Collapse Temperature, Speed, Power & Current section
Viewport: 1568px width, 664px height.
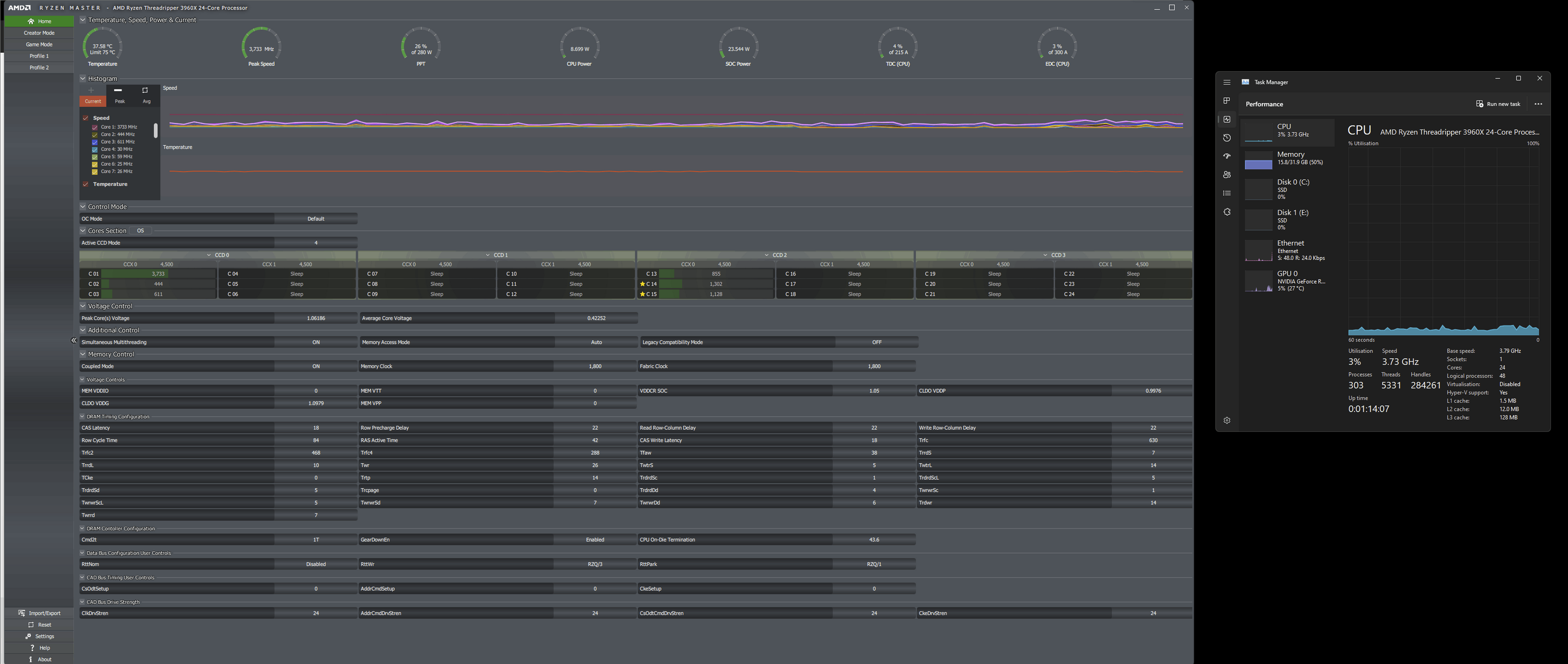click(83, 19)
